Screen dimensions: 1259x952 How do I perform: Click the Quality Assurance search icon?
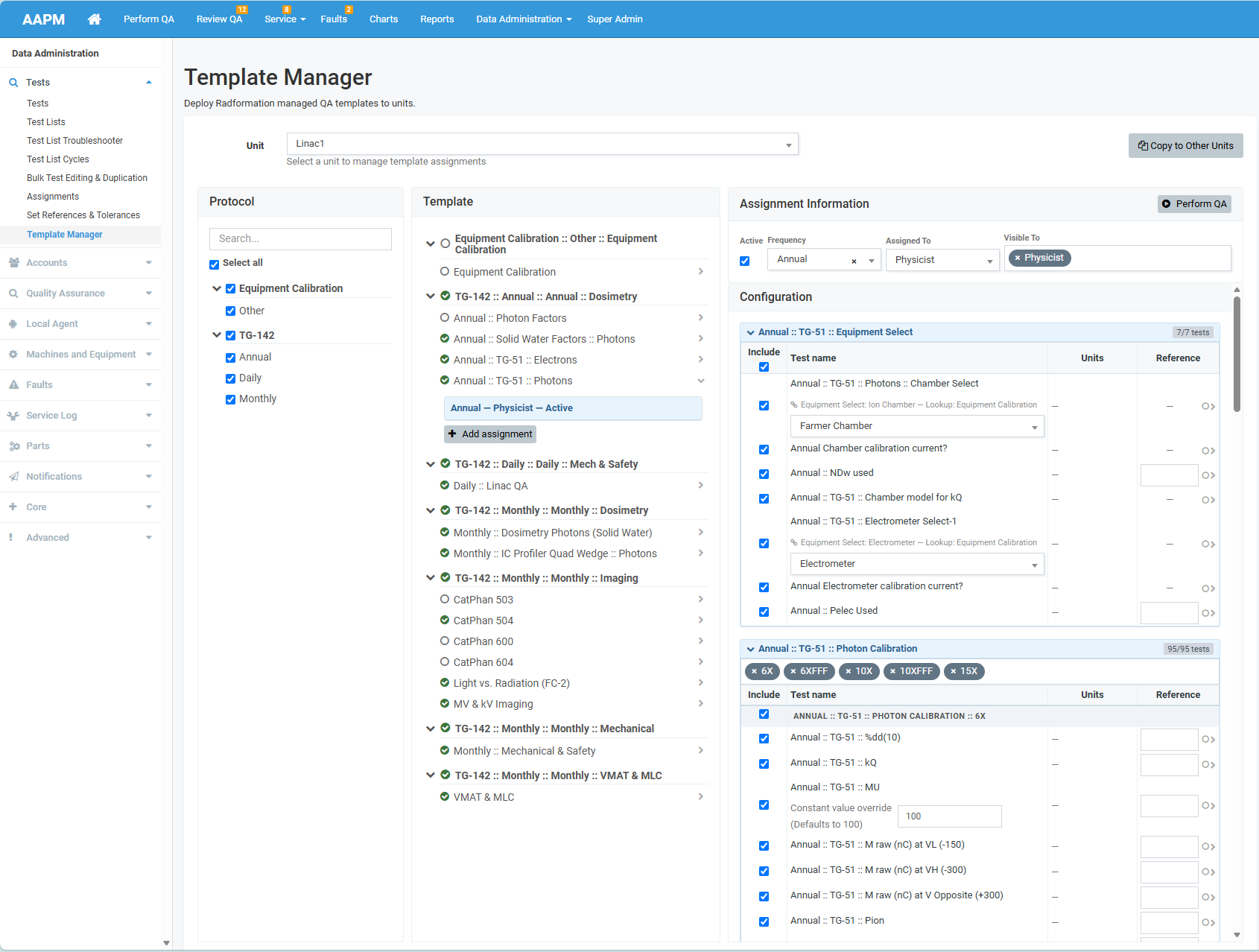pyautogui.click(x=13, y=293)
